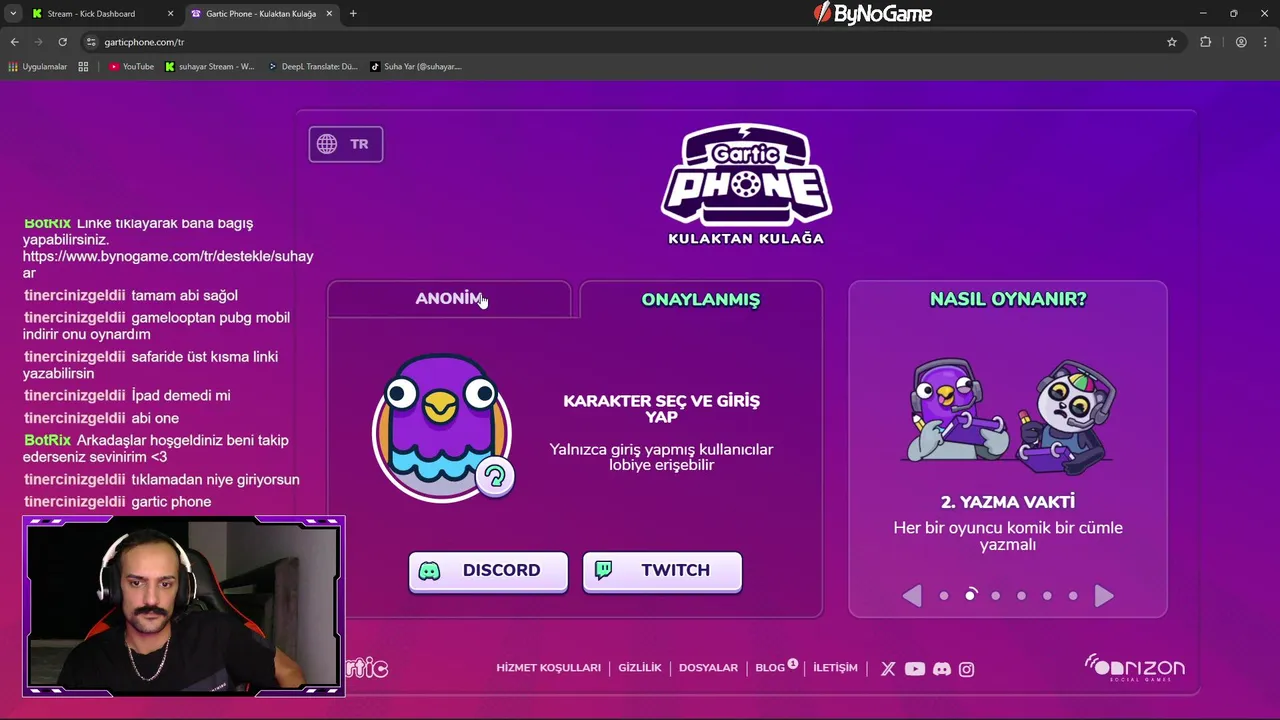This screenshot has height=720, width=1280.
Task: Select the fourth how-to-play slide dot
Action: point(1021,596)
